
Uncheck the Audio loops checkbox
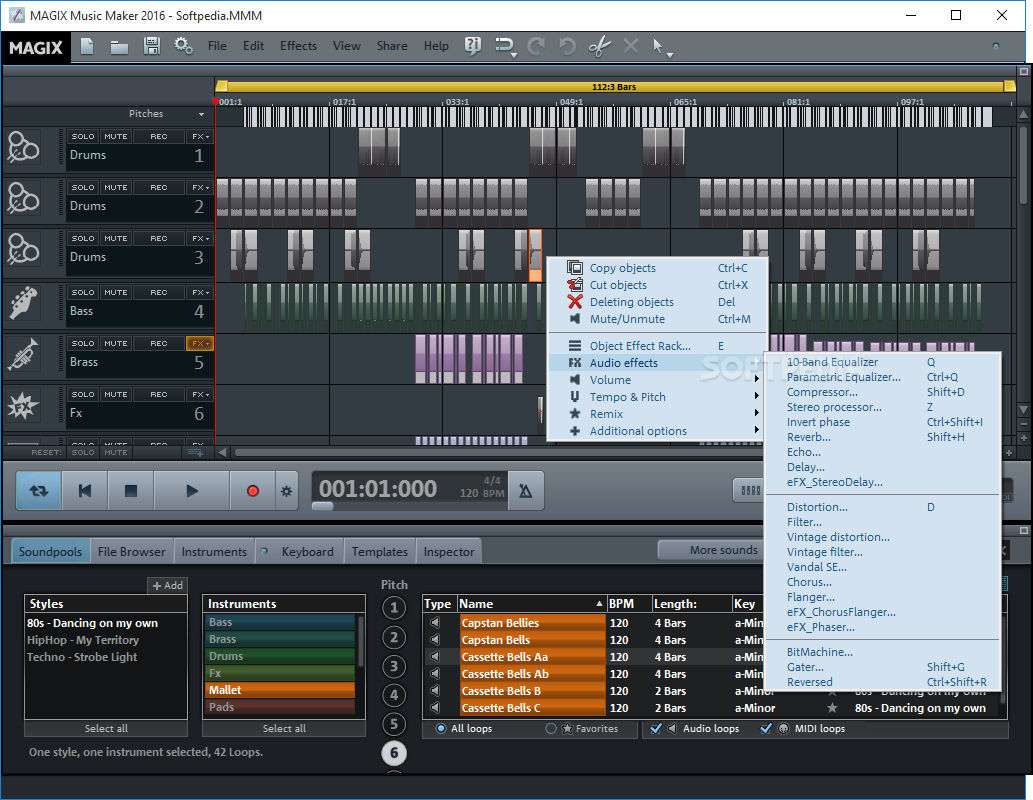tap(656, 728)
